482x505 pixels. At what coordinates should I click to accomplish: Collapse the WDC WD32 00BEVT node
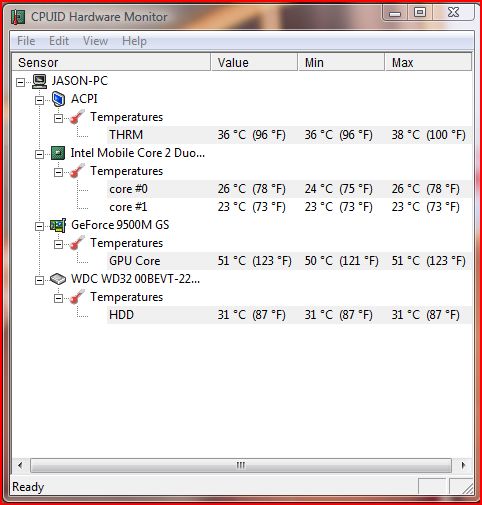pos(39,280)
